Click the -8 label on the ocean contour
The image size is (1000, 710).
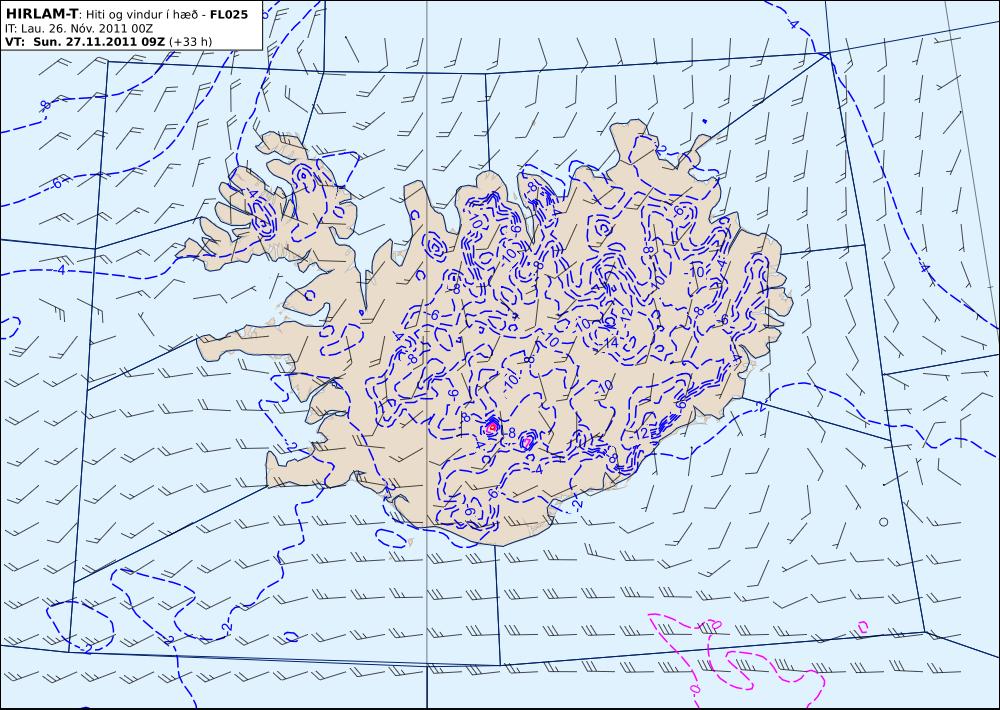click(x=44, y=105)
